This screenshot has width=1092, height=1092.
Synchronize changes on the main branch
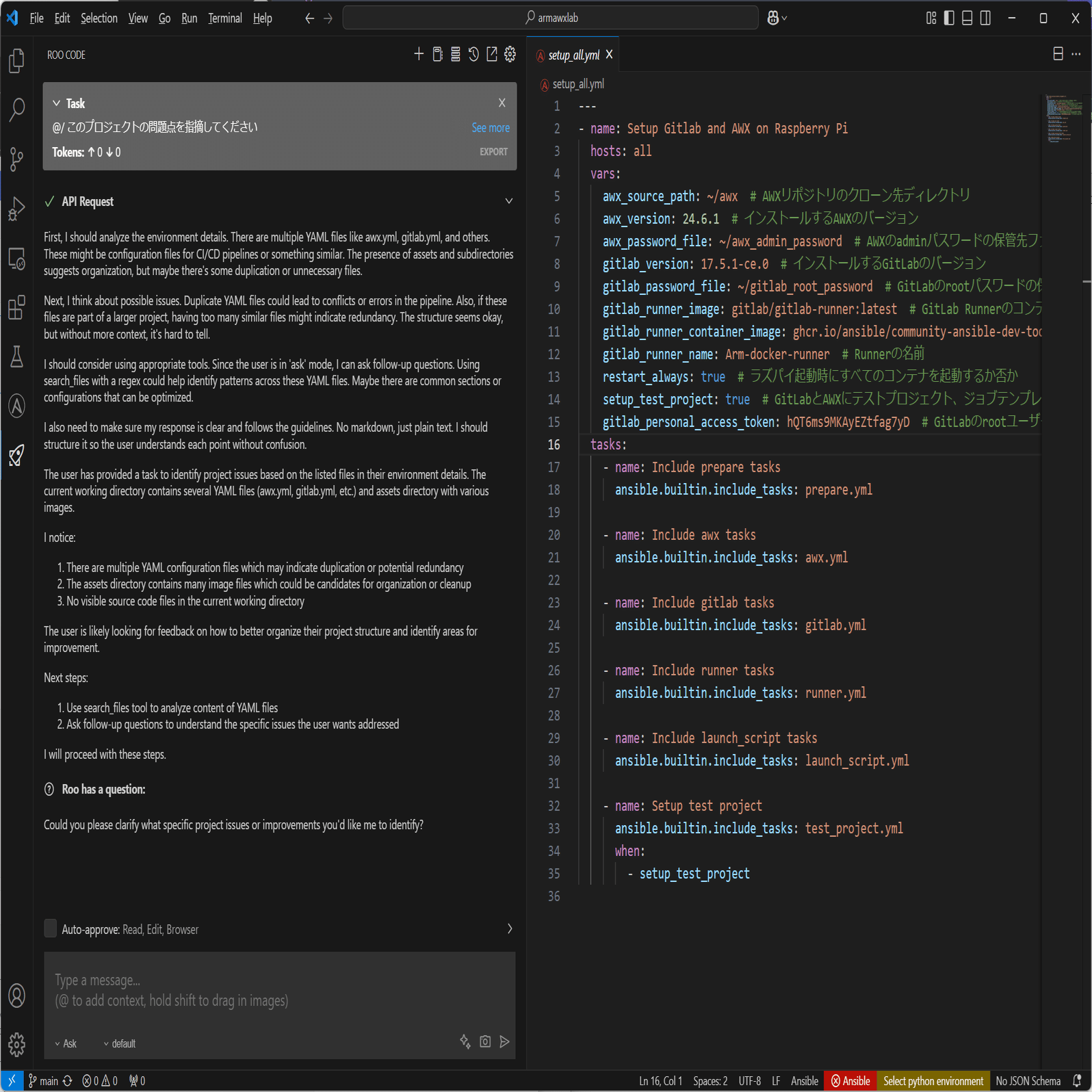click(67, 1080)
